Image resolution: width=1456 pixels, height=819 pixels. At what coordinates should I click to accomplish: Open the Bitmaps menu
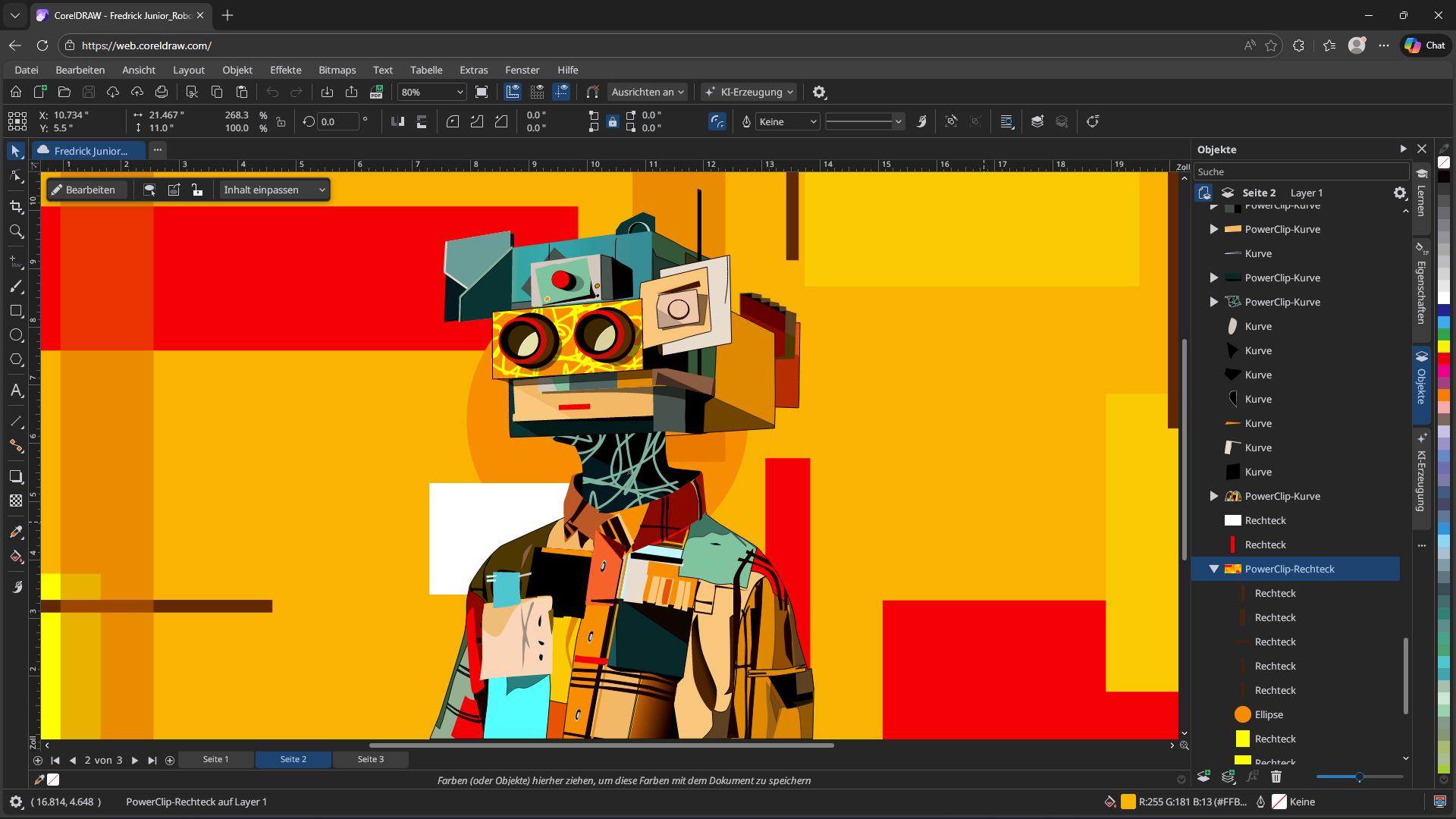[337, 69]
